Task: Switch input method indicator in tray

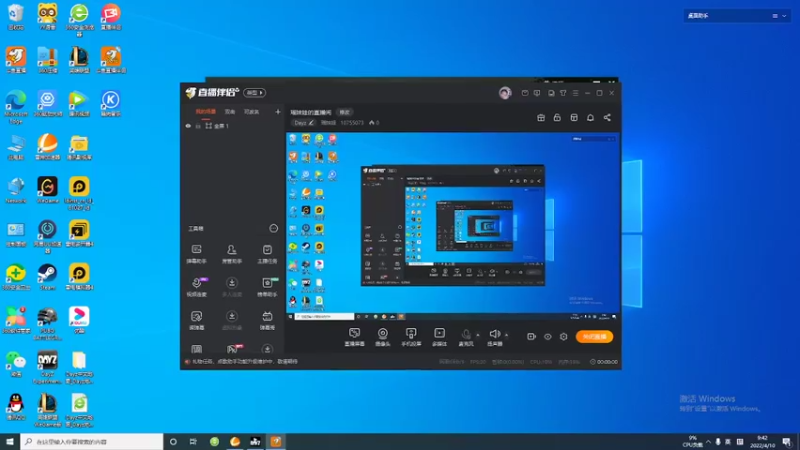Action: click(728, 442)
